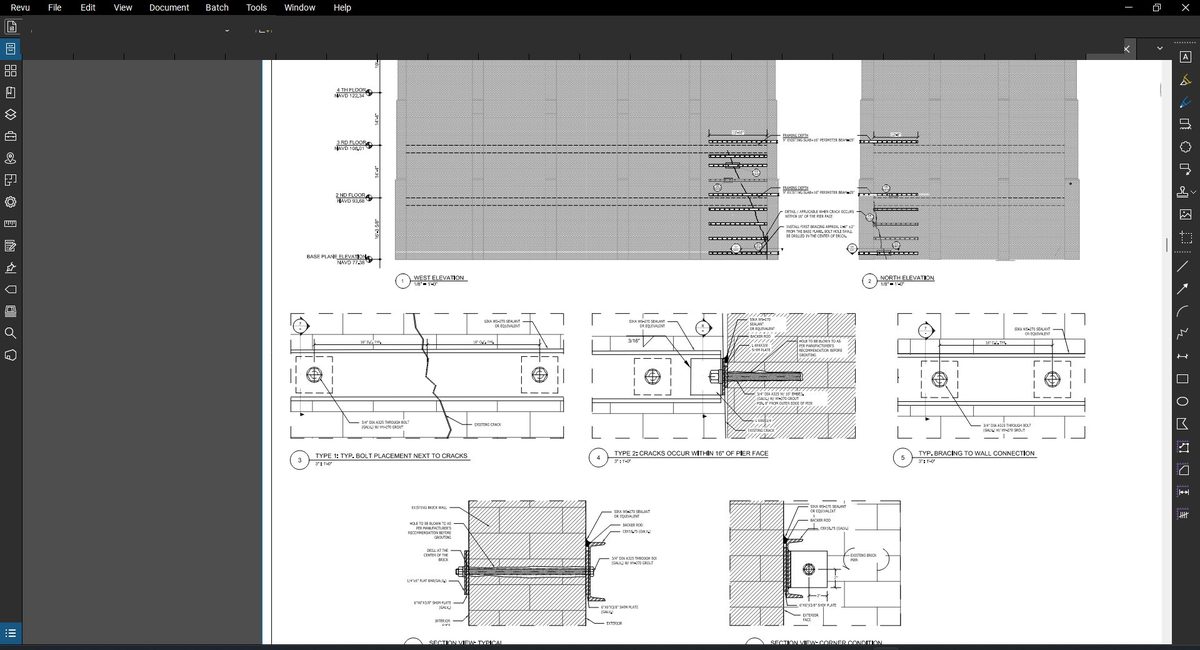Select the yellow Pen tool
Viewport: 1200px width, 650px height.
pos(1186,80)
